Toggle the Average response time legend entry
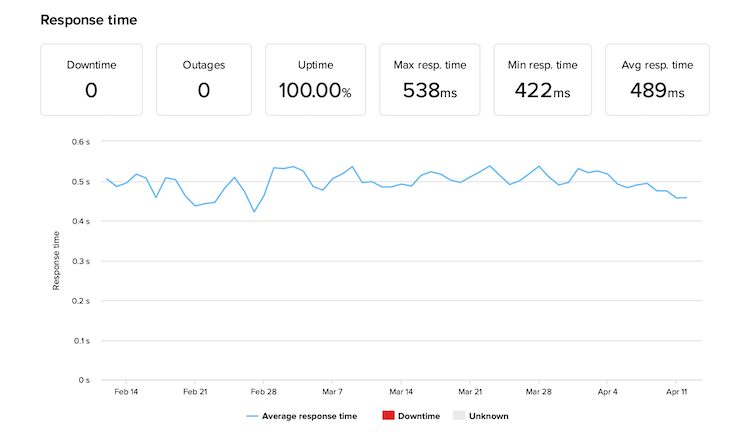Image resolution: width=750 pixels, height=432 pixels. pyautogui.click(x=309, y=416)
